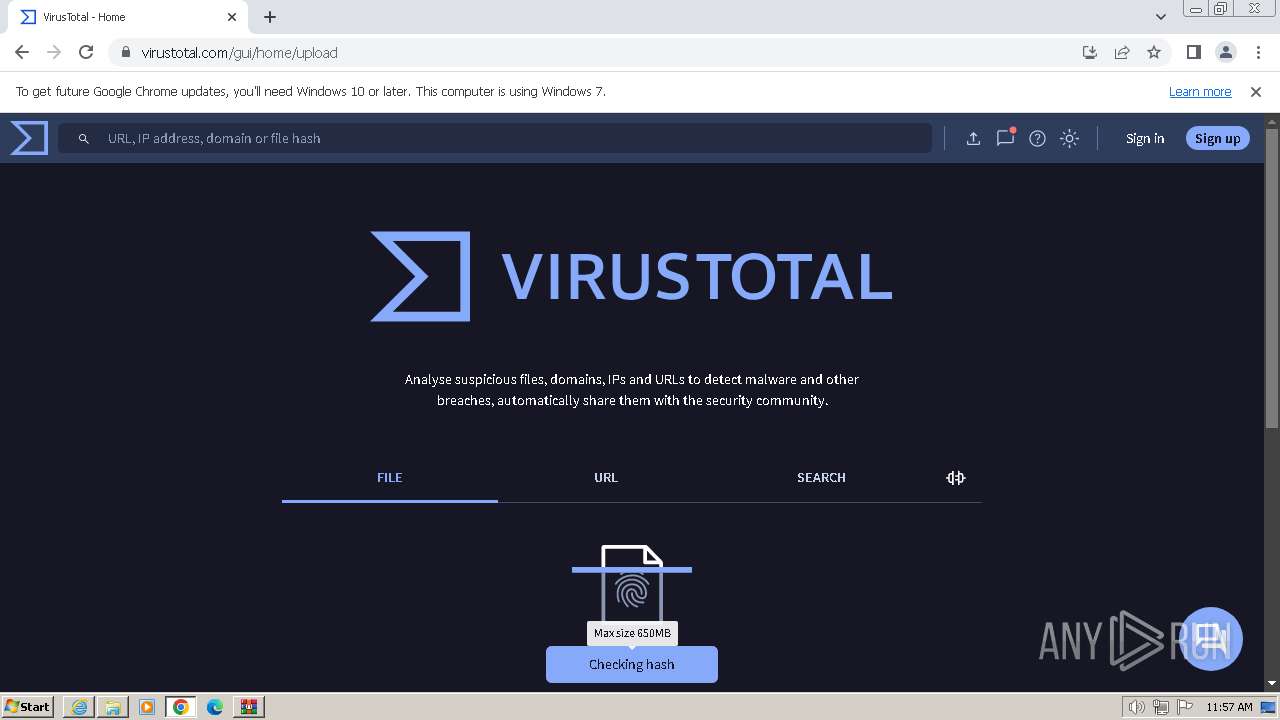The height and width of the screenshot is (720, 1280).
Task: Click the search magnifier icon
Action: pyautogui.click(x=84, y=139)
